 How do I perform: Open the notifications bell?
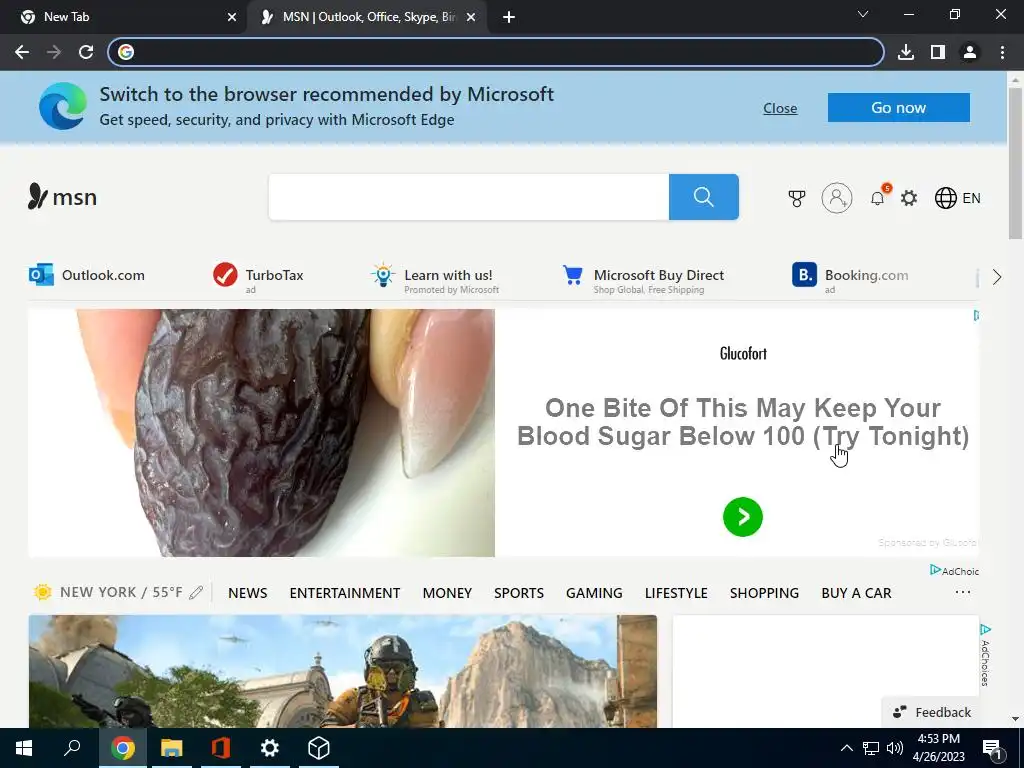[x=878, y=197]
